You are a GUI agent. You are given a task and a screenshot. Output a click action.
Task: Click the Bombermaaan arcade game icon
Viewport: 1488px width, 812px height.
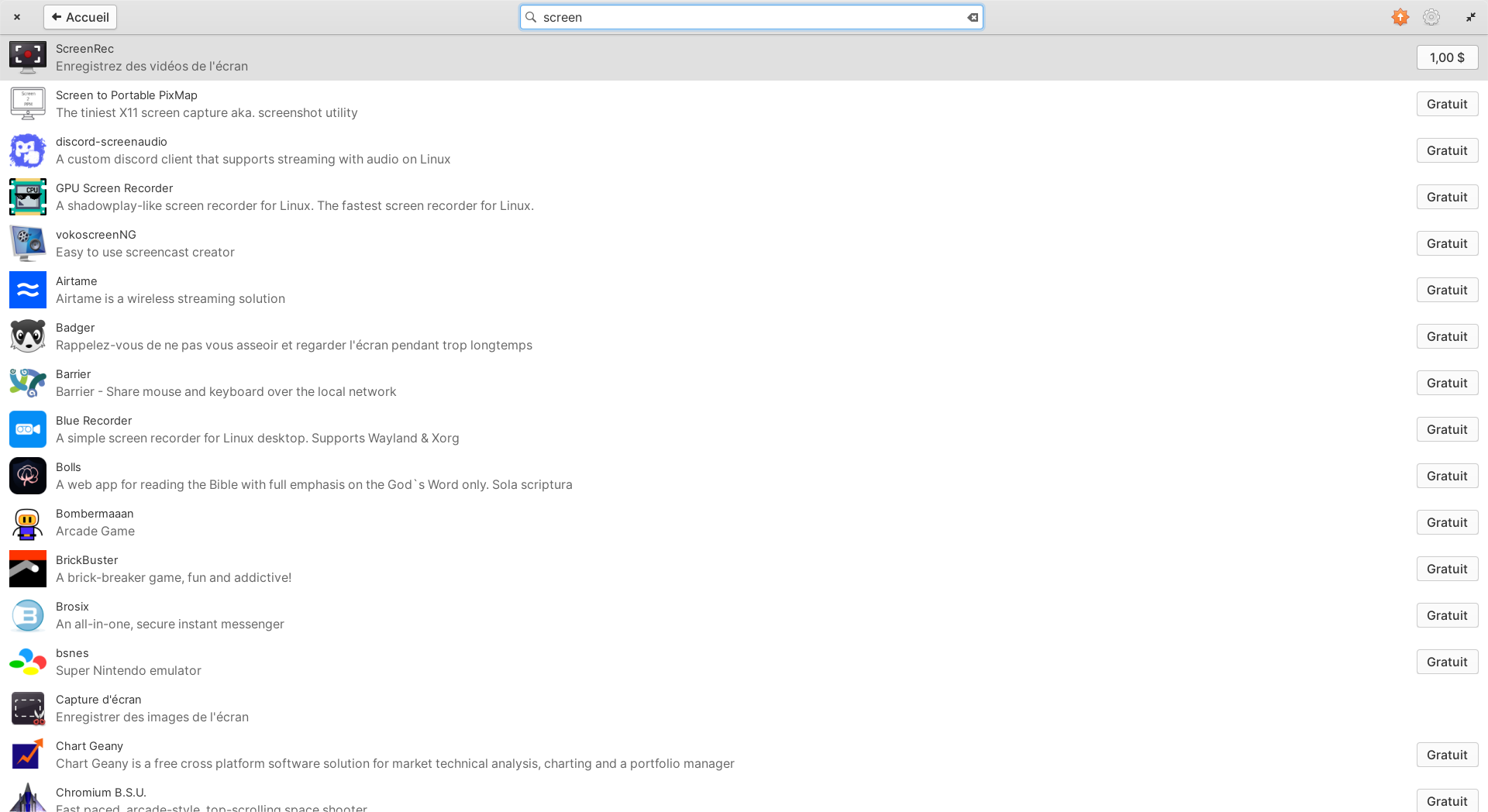tap(27, 522)
